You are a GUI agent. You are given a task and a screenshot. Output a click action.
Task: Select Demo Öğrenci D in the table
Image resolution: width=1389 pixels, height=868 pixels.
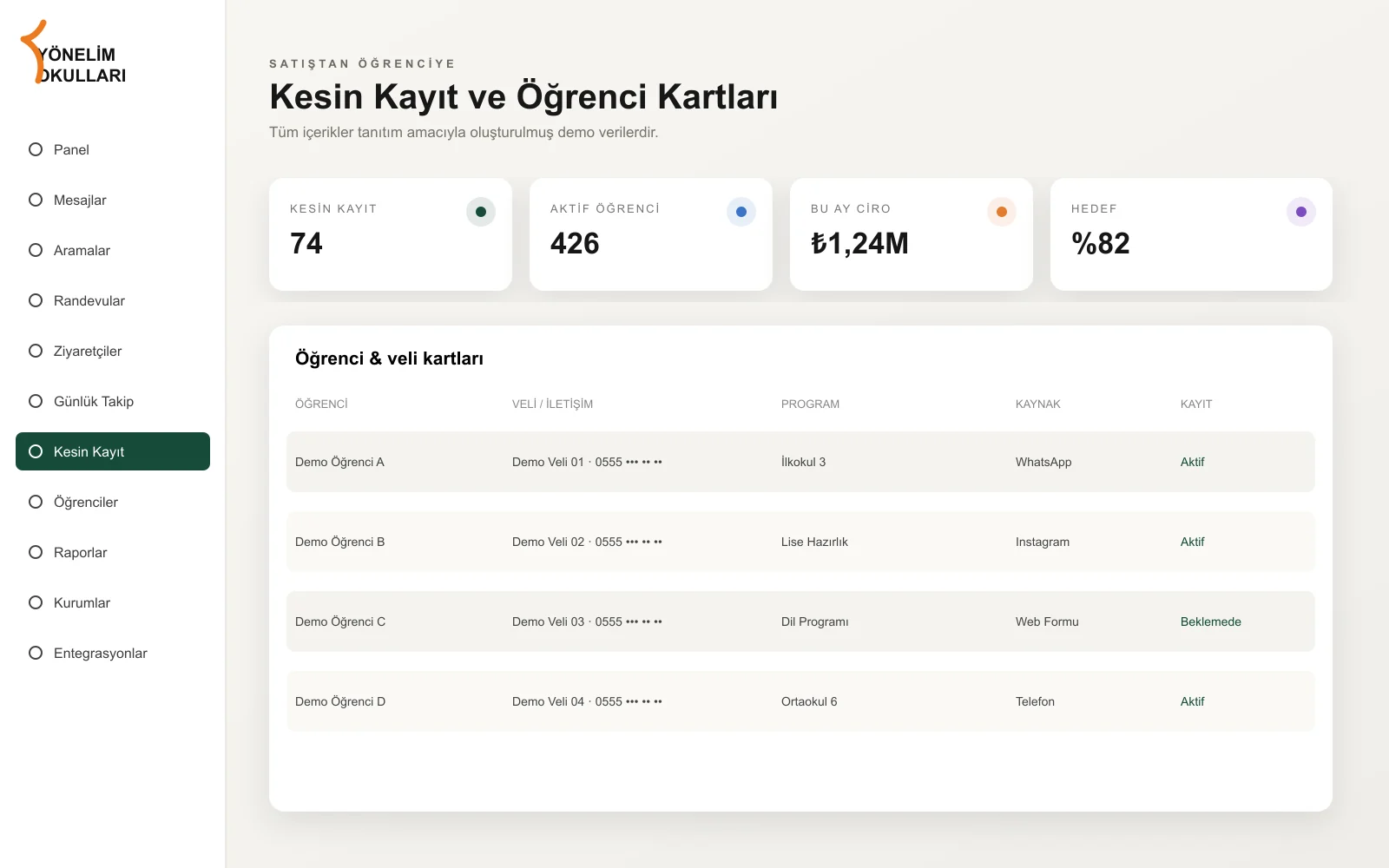click(340, 701)
